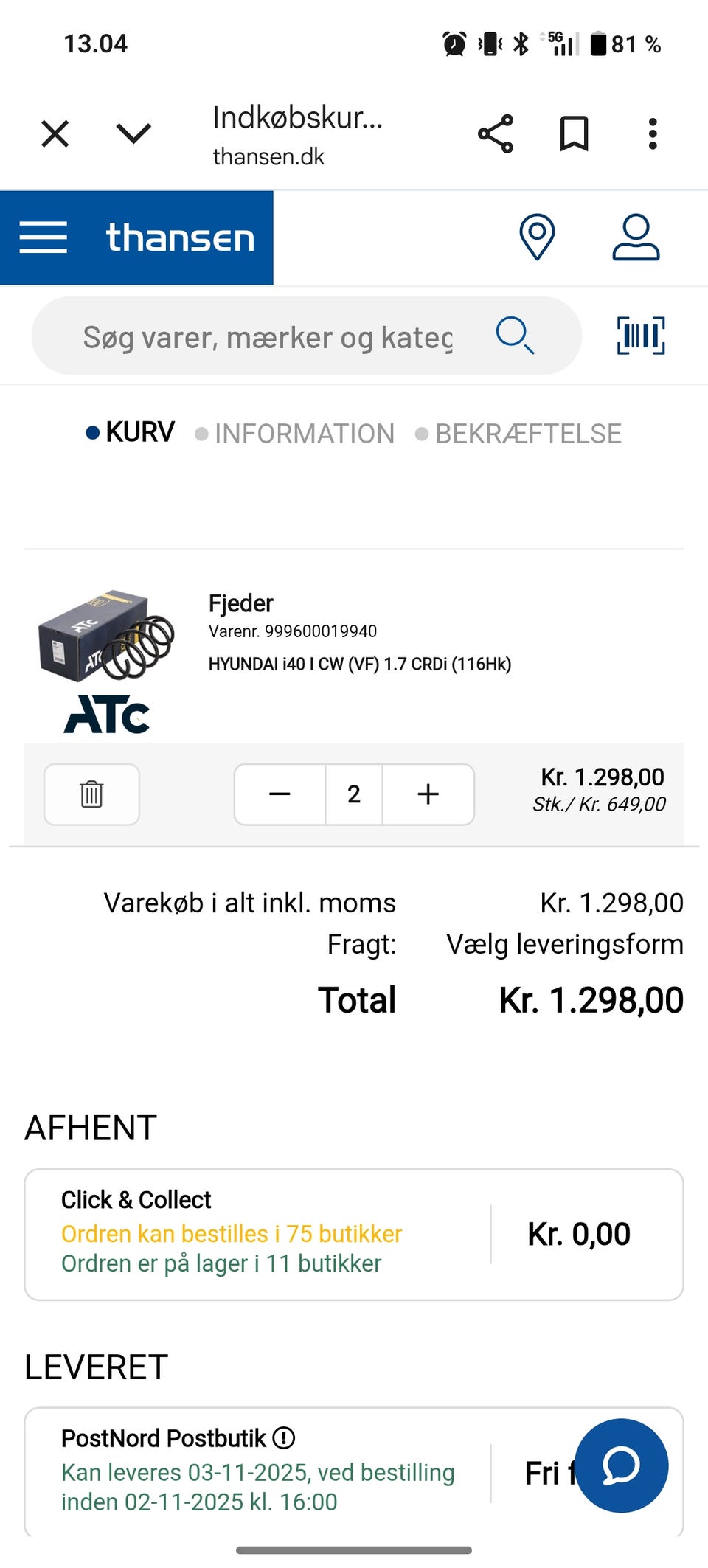708x1568 pixels.
Task: Open browser three-dot overflow menu
Action: click(x=652, y=134)
